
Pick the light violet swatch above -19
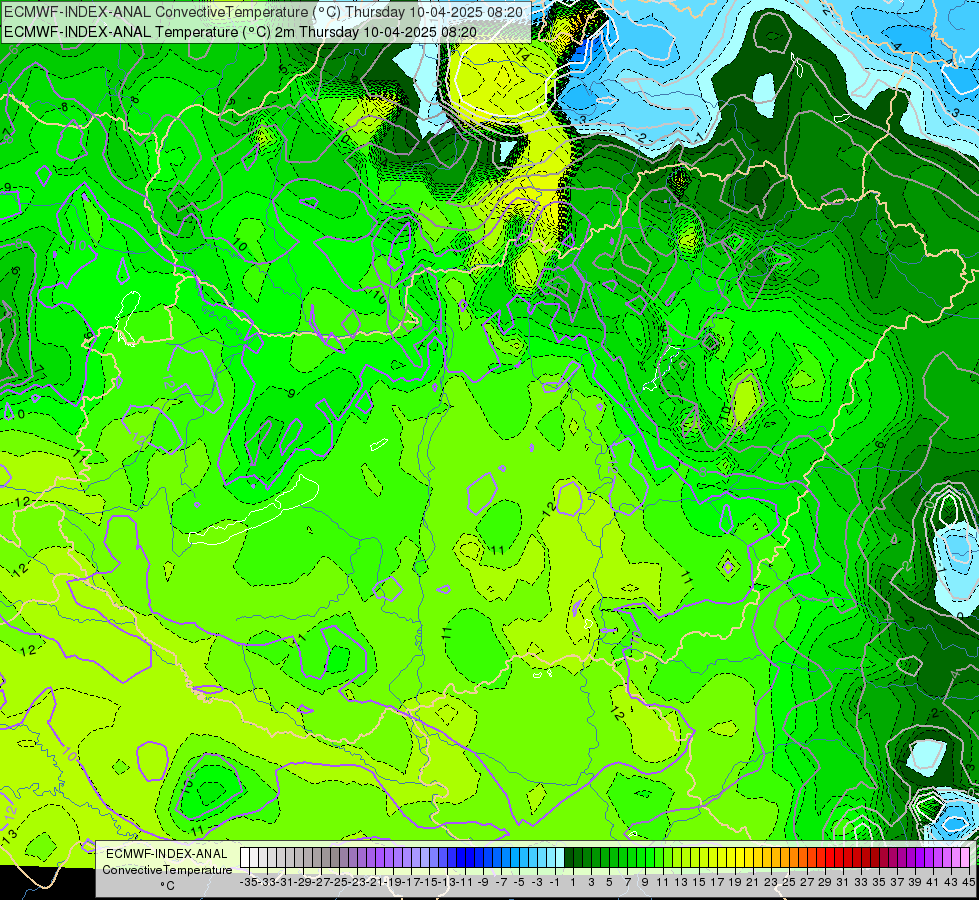(x=388, y=858)
